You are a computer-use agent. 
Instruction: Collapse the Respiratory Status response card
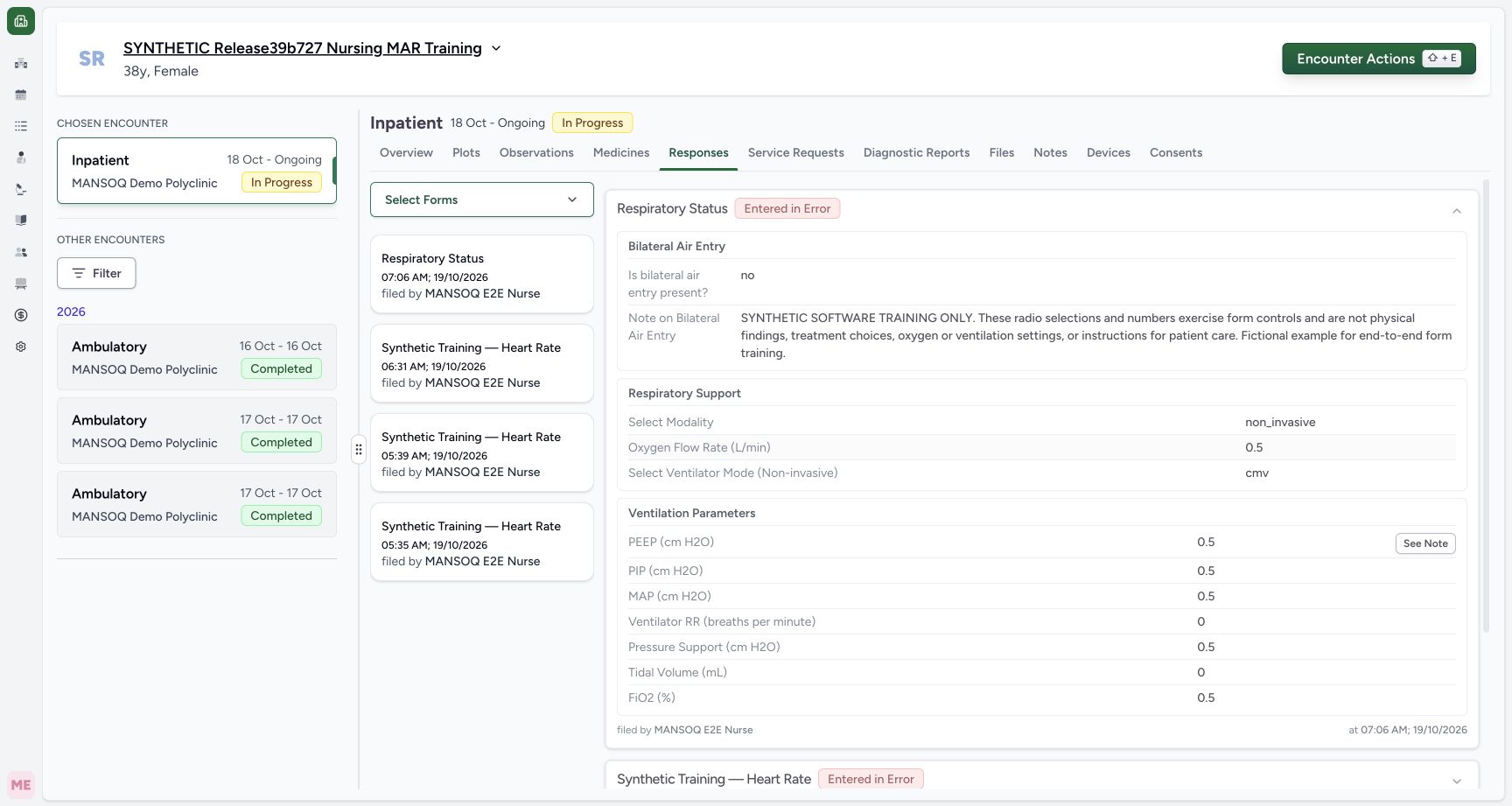pos(1457,211)
